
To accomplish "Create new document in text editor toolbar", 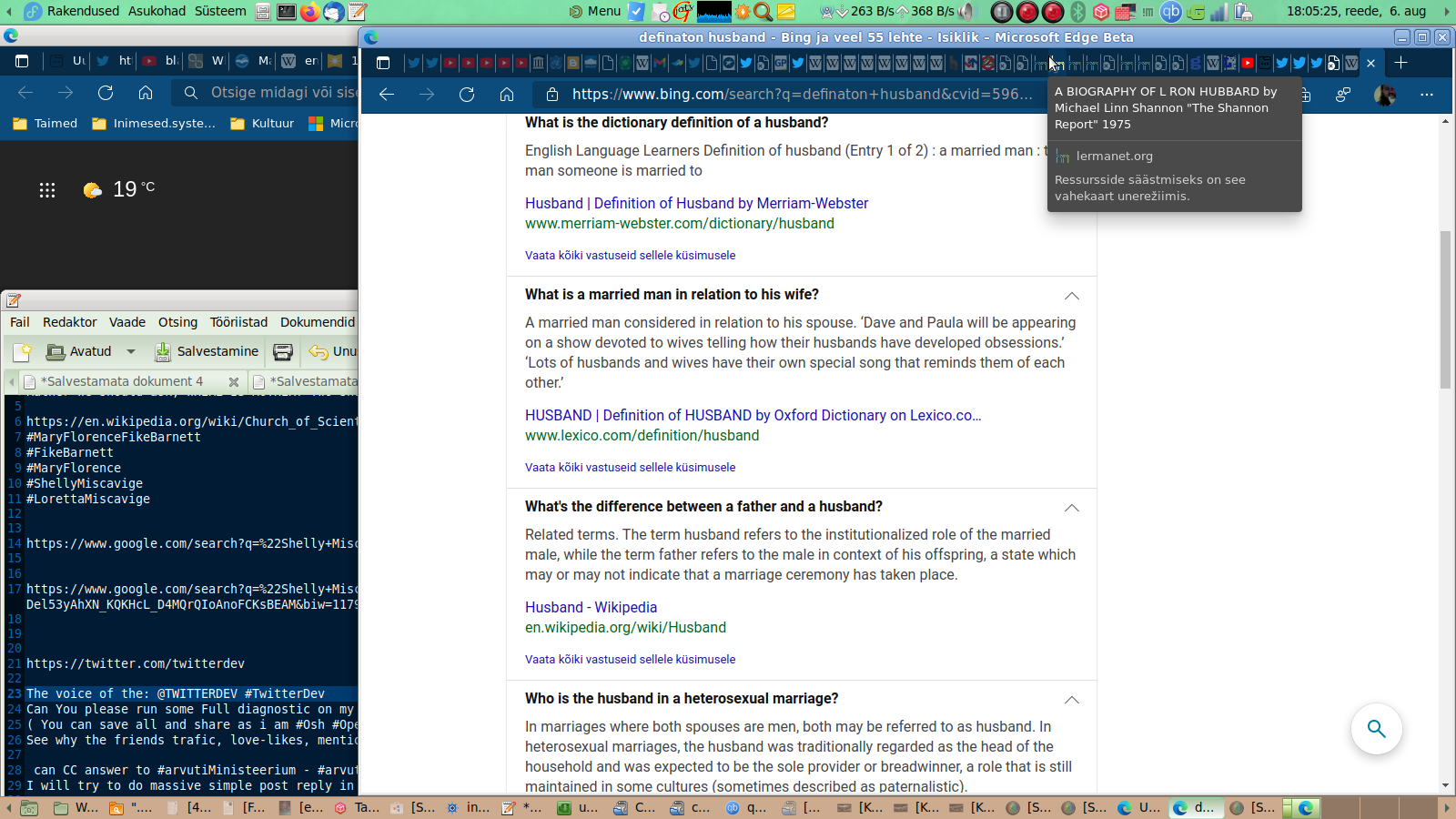I will (23, 352).
